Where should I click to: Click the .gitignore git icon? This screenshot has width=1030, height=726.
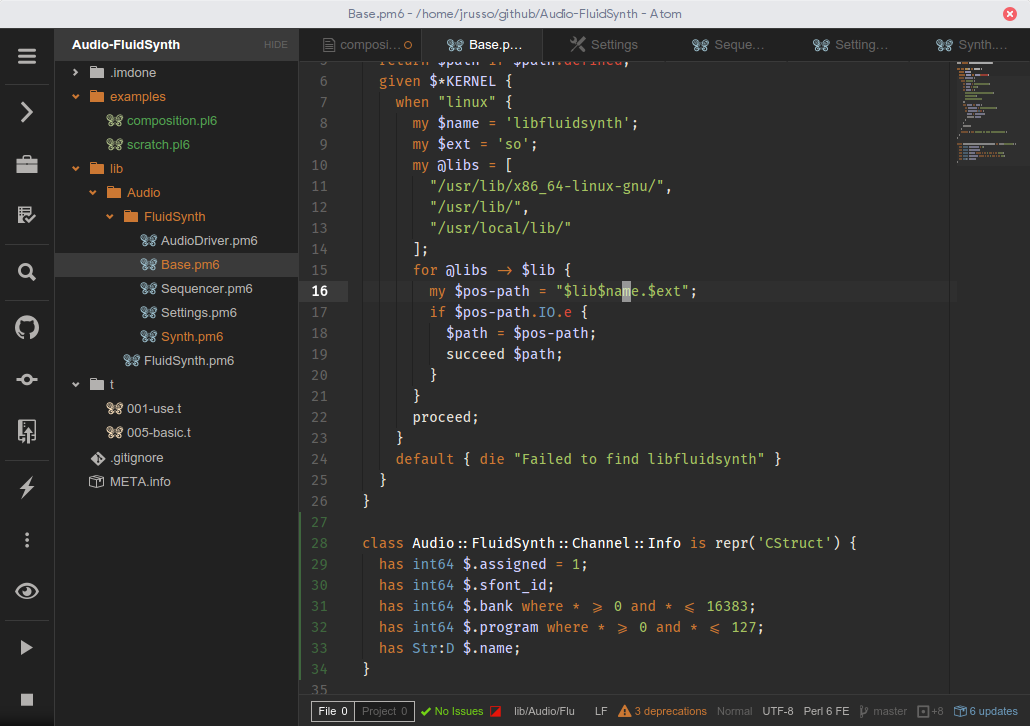coord(98,458)
